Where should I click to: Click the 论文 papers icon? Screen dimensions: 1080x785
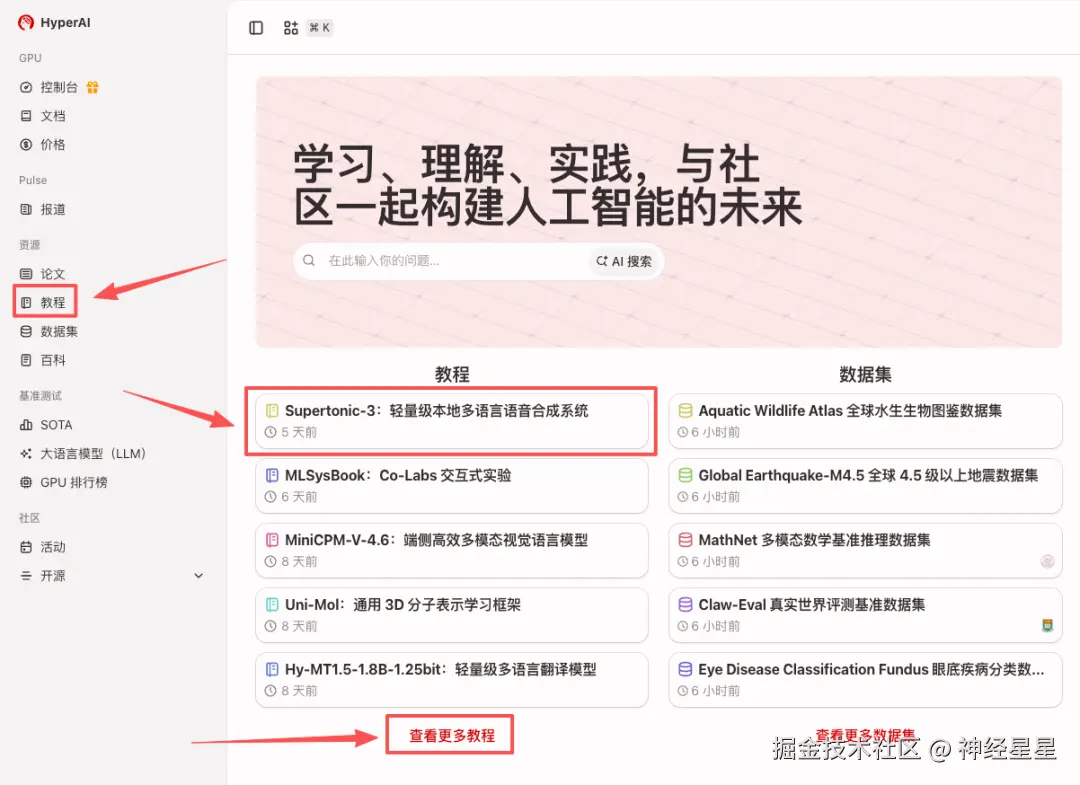(26, 274)
